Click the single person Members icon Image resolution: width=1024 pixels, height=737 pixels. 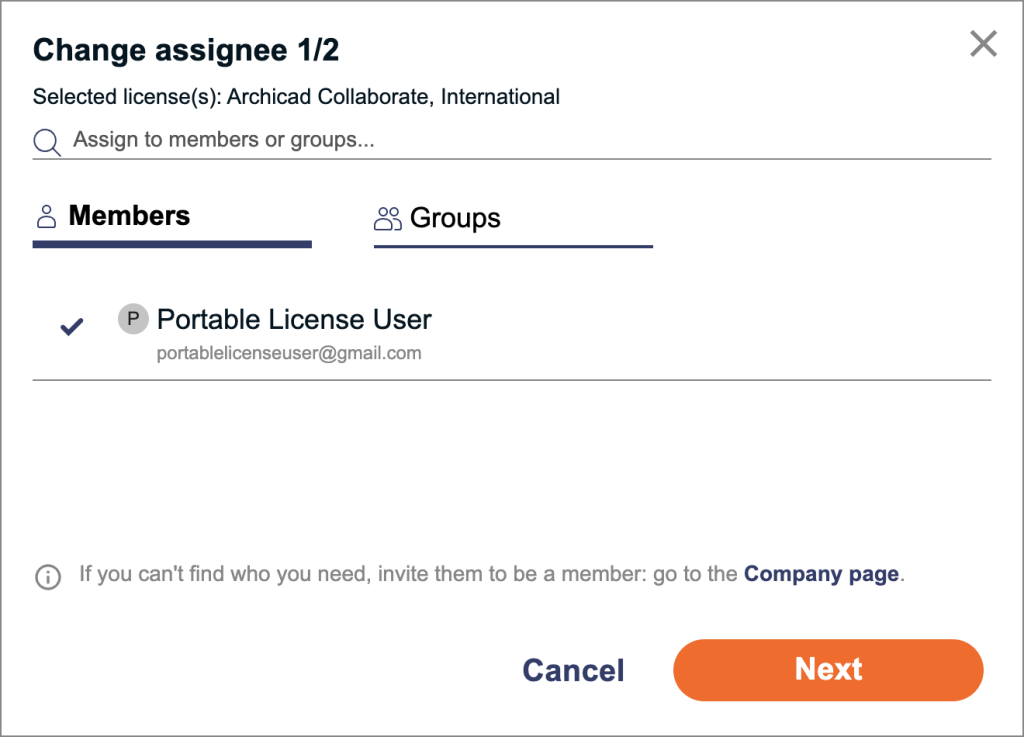point(46,216)
